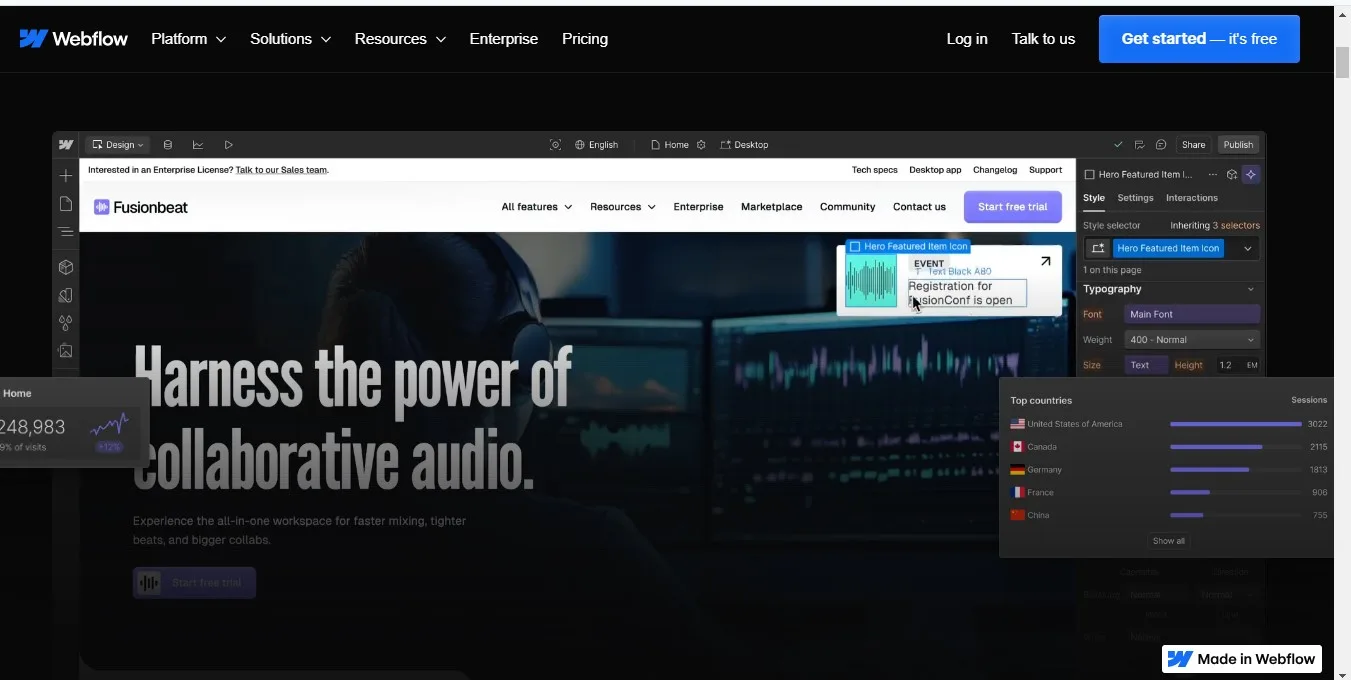The width and height of the screenshot is (1351, 680).
Task: Open the Weight 400 - Normal dropdown
Action: (1191, 340)
